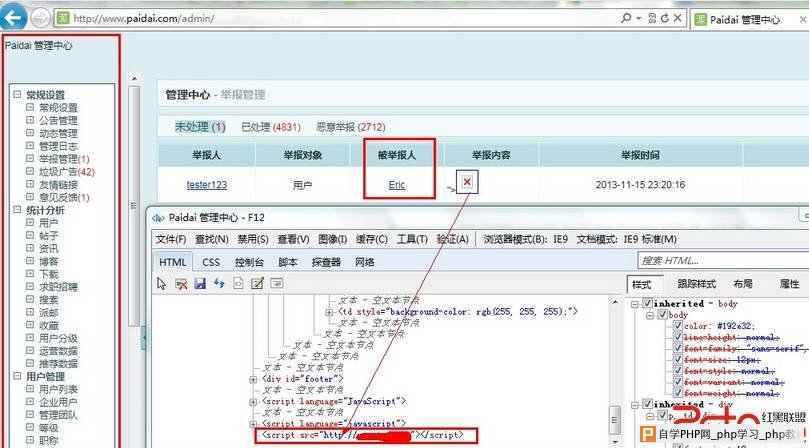The height and width of the screenshot is (448, 809).
Task: Uncheck the line-height: normal checkbox
Action: pos(678,337)
